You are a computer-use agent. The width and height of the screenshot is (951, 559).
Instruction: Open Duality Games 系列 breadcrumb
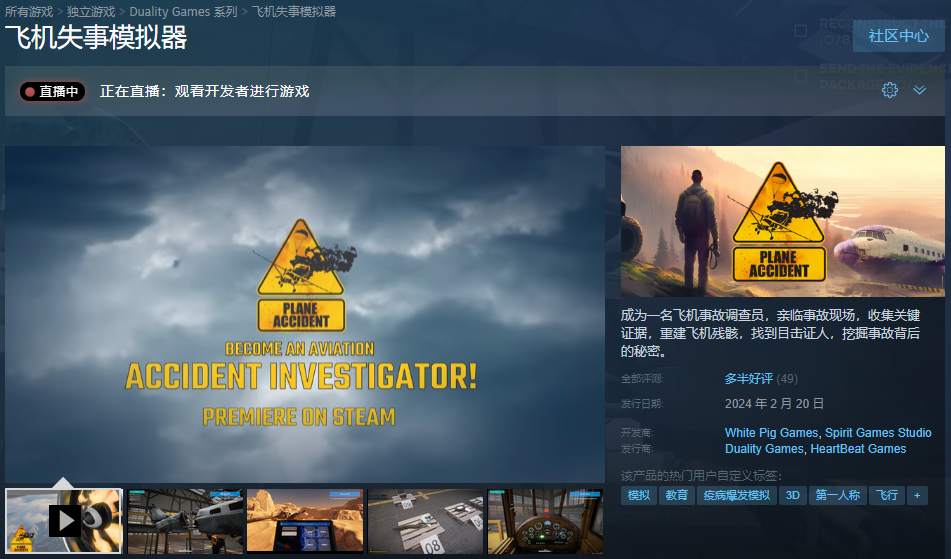coord(183,12)
